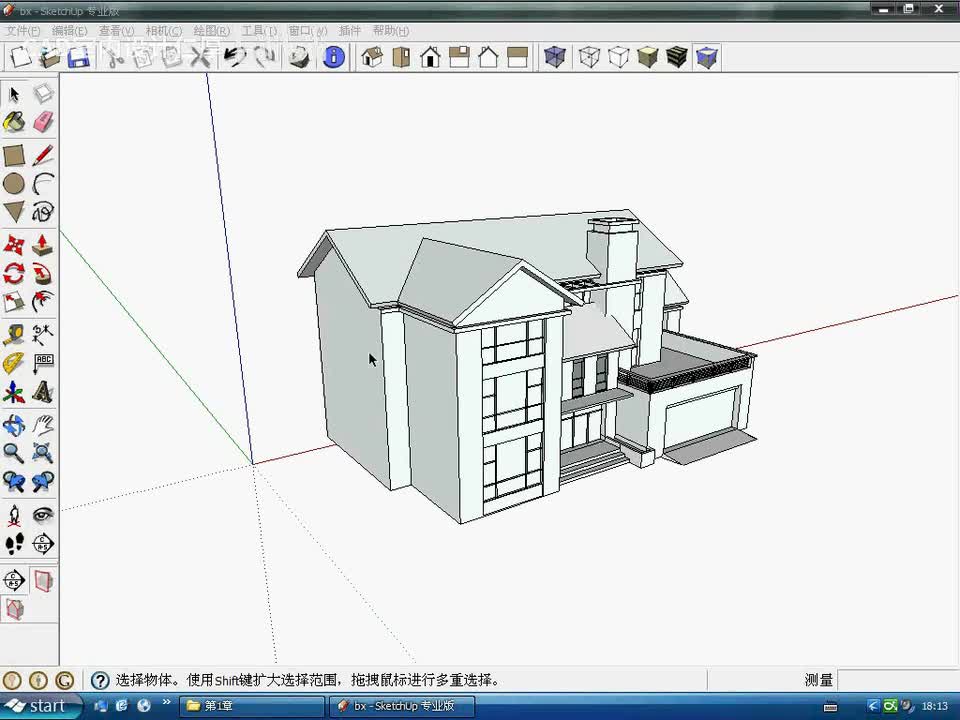Open Model Info from the toolbar
This screenshot has height=720, width=960.
(334, 57)
